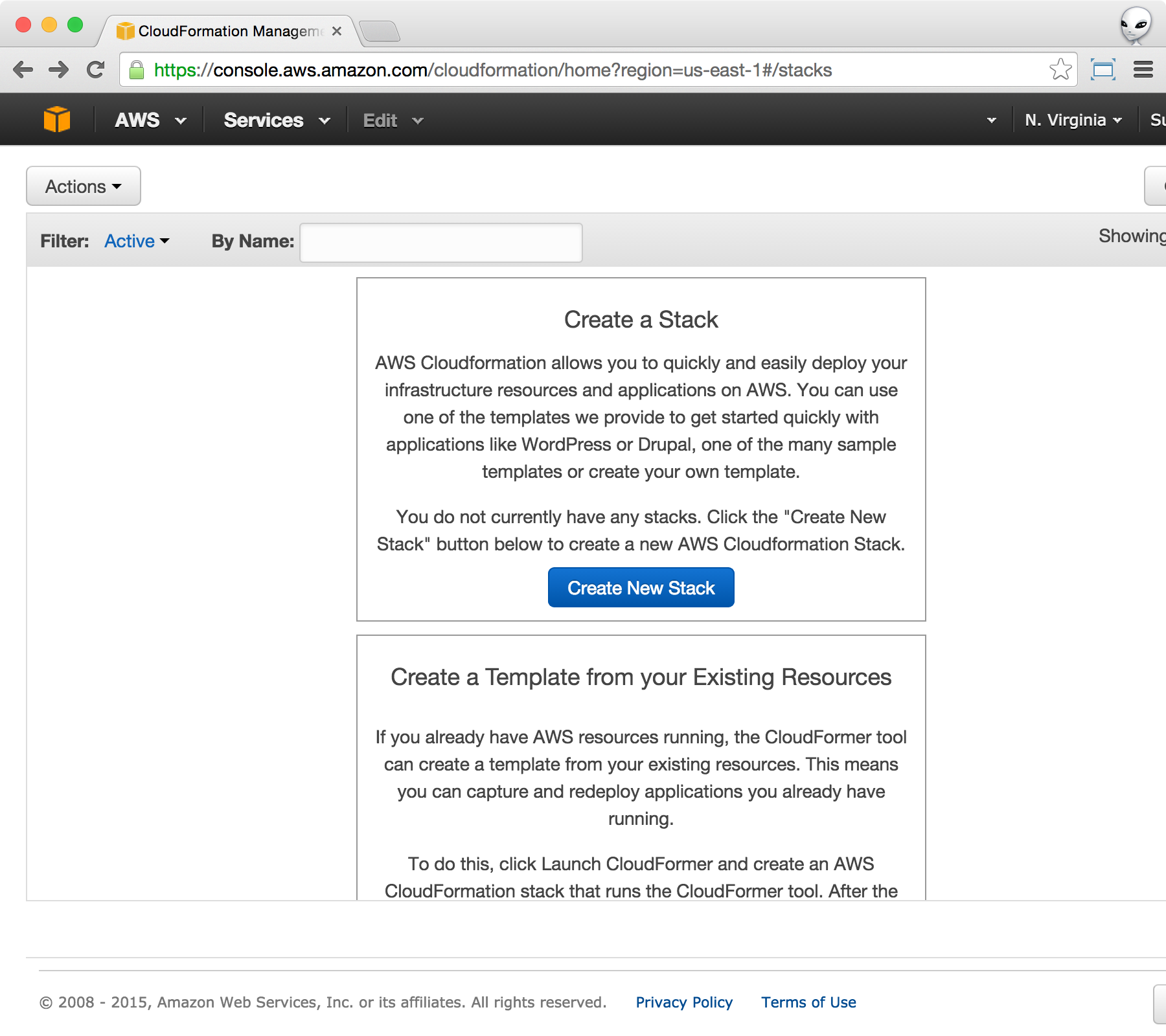
Task: Open the Actions dropdown button
Action: pyautogui.click(x=84, y=186)
